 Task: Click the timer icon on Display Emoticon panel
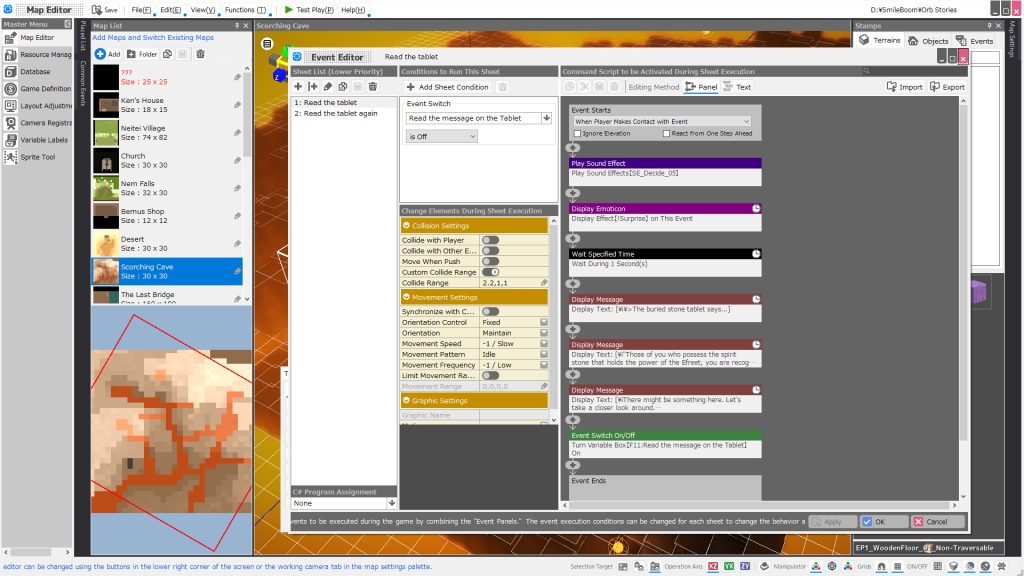[x=756, y=208]
